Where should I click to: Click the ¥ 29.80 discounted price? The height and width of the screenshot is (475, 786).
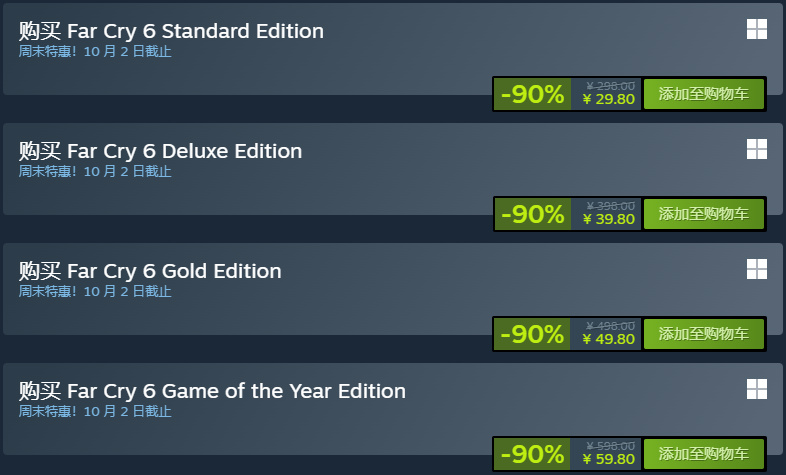point(609,99)
